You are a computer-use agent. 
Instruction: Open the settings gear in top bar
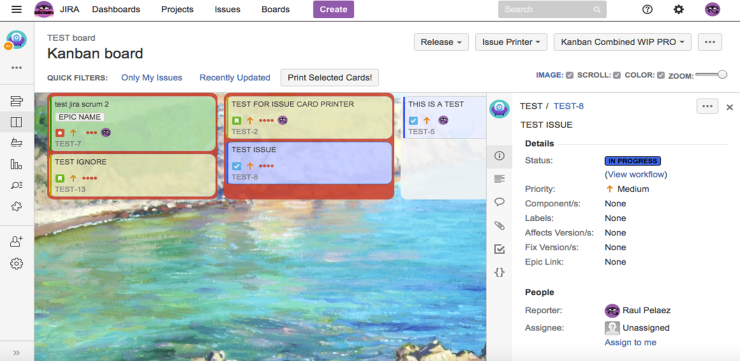pos(679,9)
